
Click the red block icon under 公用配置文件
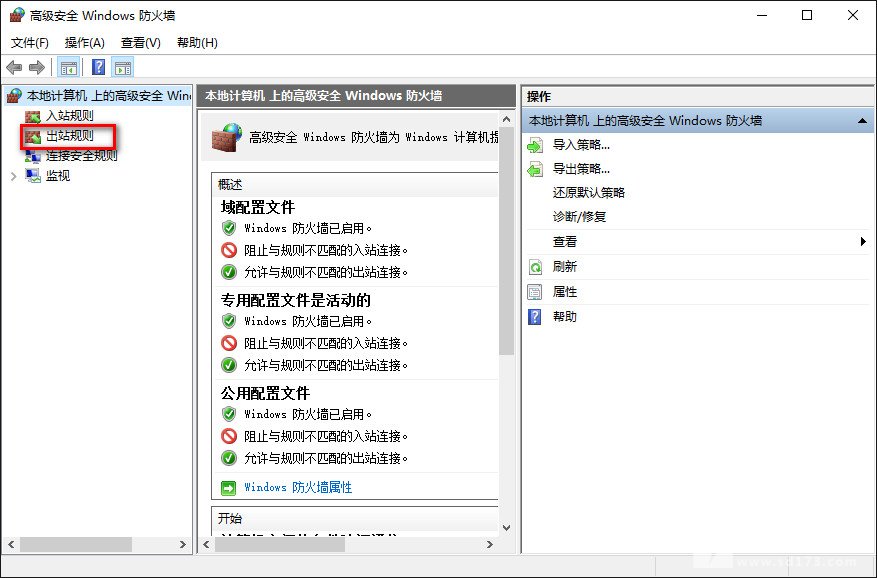(229, 435)
